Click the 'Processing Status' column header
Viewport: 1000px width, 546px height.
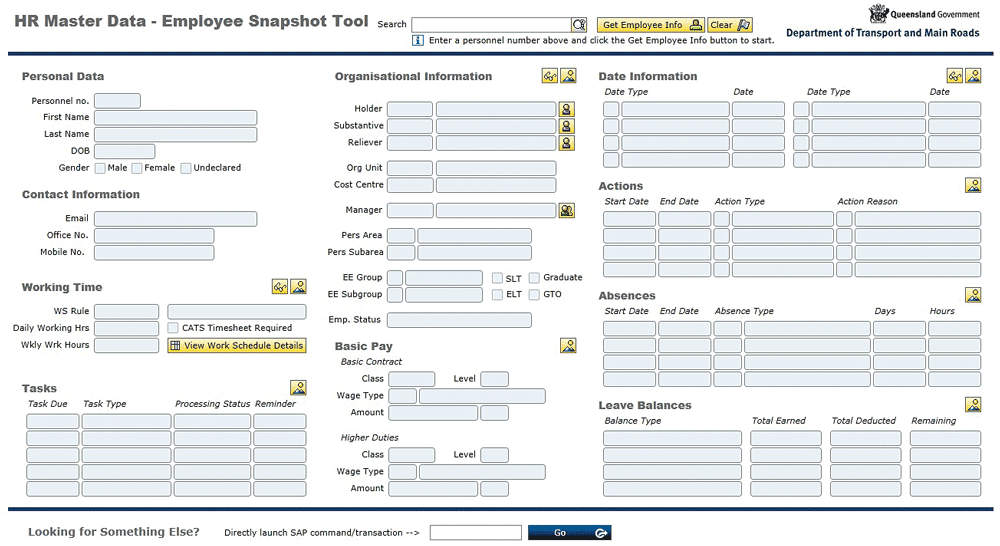[212, 404]
